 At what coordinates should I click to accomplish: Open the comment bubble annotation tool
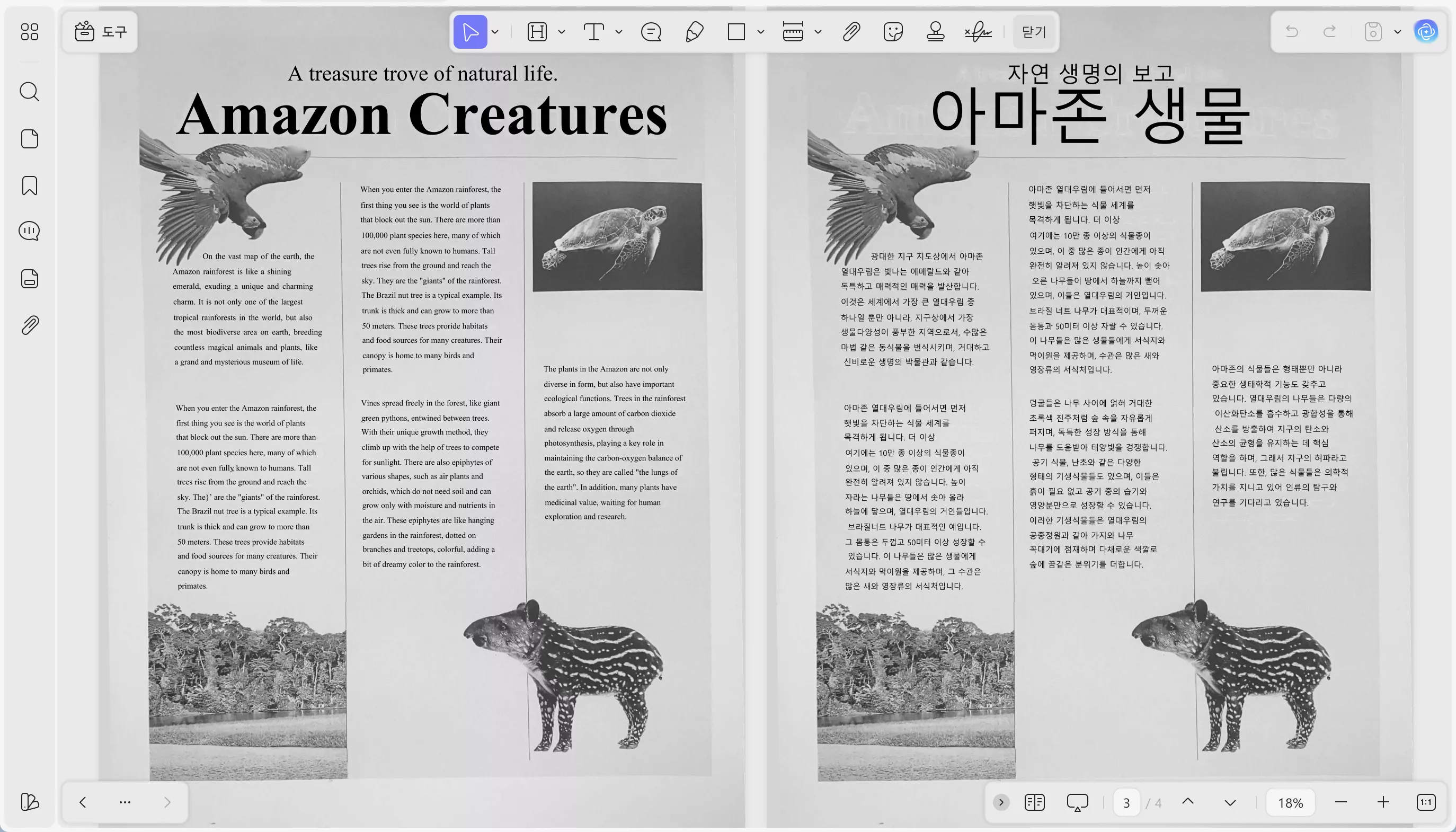[651, 31]
